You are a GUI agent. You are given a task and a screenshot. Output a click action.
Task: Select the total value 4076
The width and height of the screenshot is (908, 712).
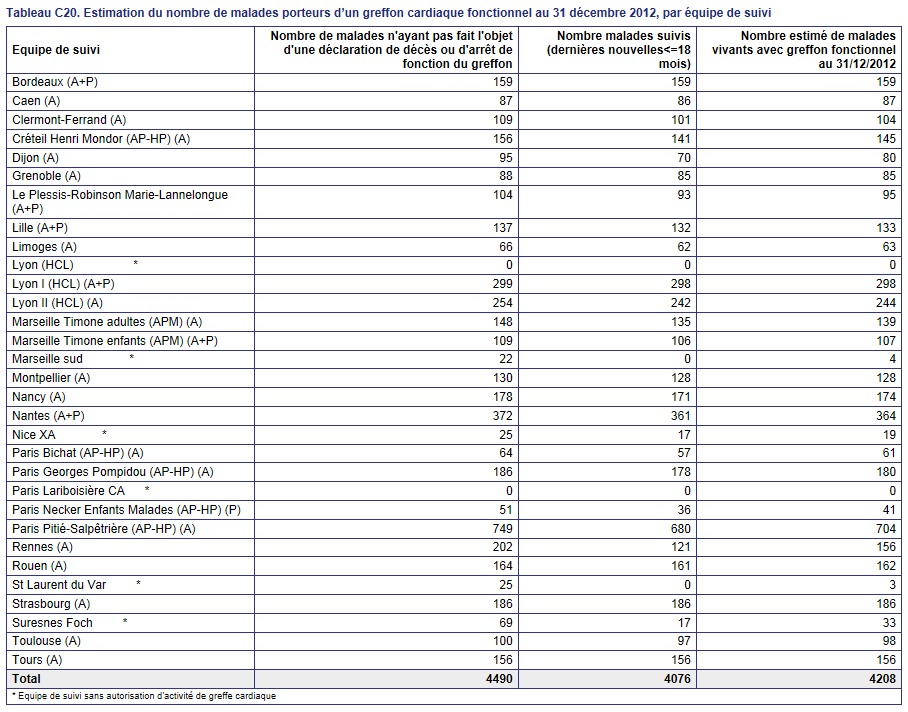point(678,678)
